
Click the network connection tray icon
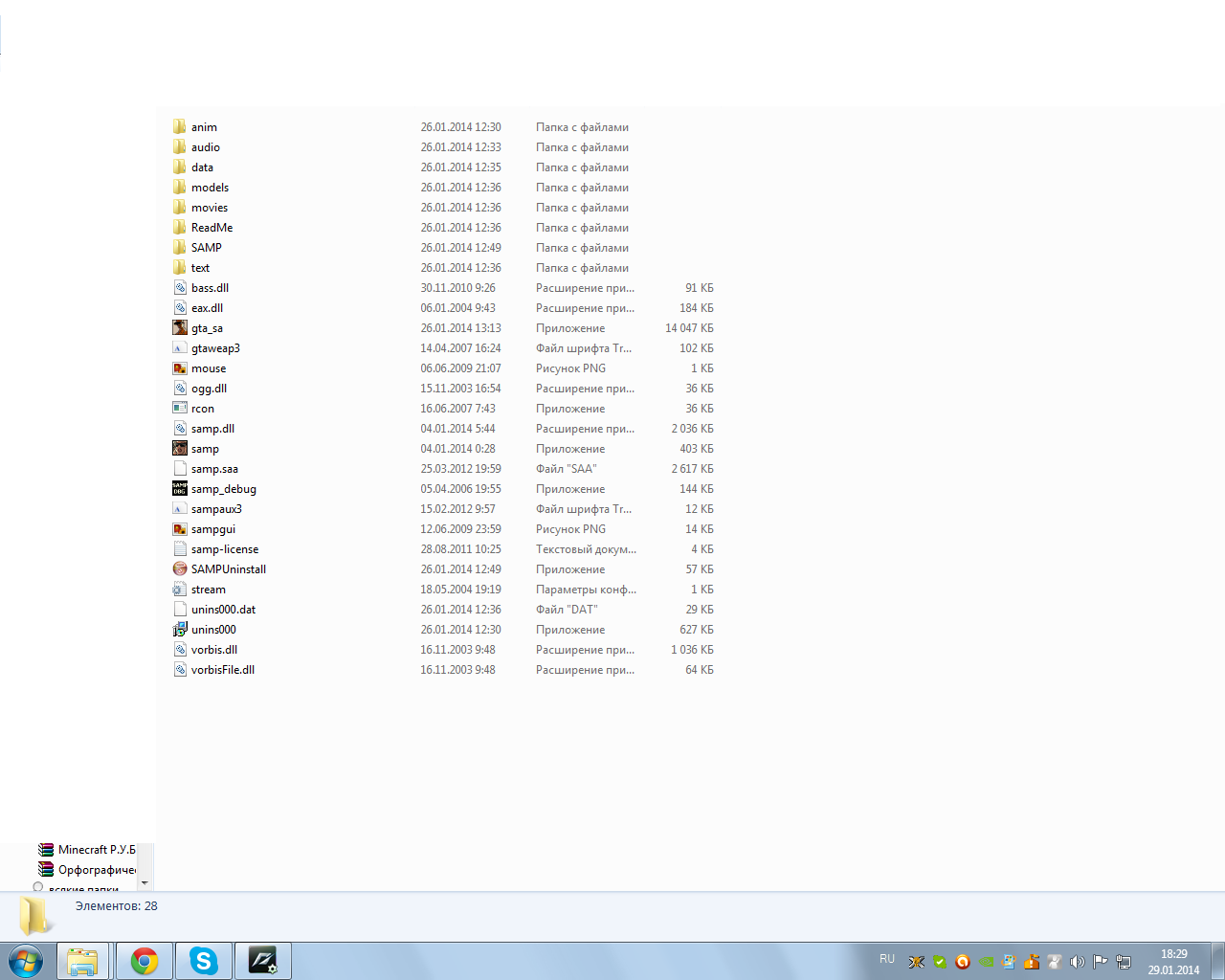tap(1124, 962)
